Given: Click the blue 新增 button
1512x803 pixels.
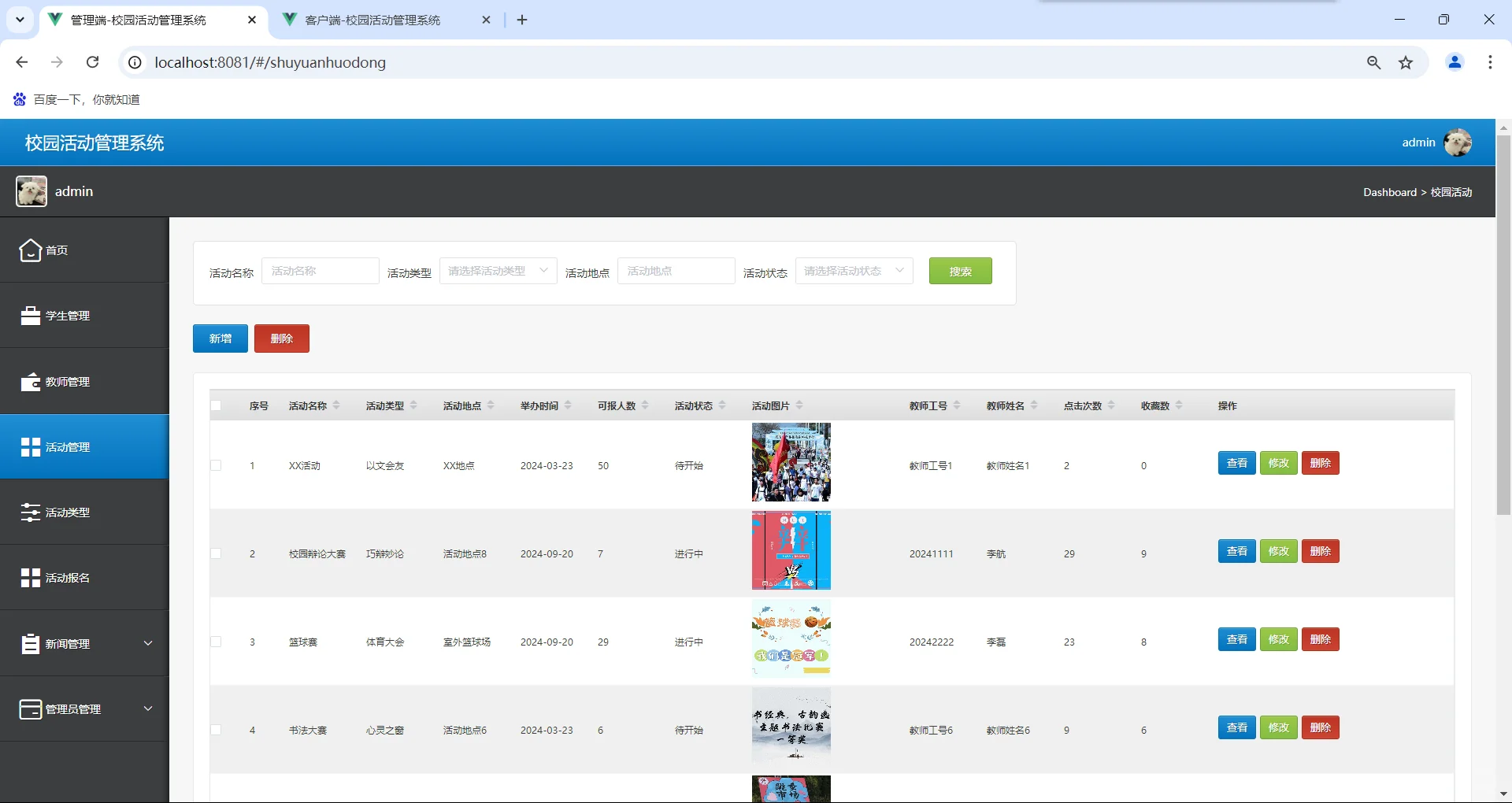Looking at the screenshot, I should pyautogui.click(x=220, y=339).
